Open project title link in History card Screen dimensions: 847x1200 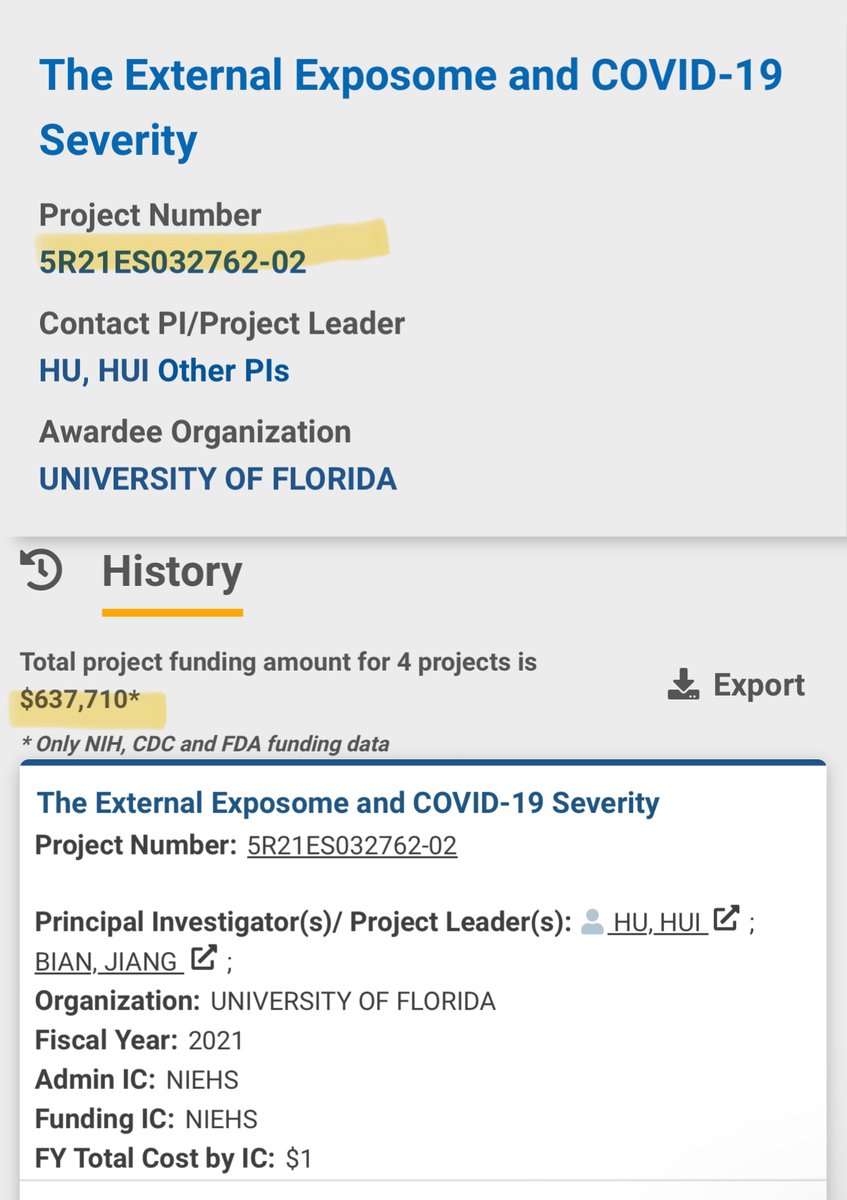(x=347, y=803)
